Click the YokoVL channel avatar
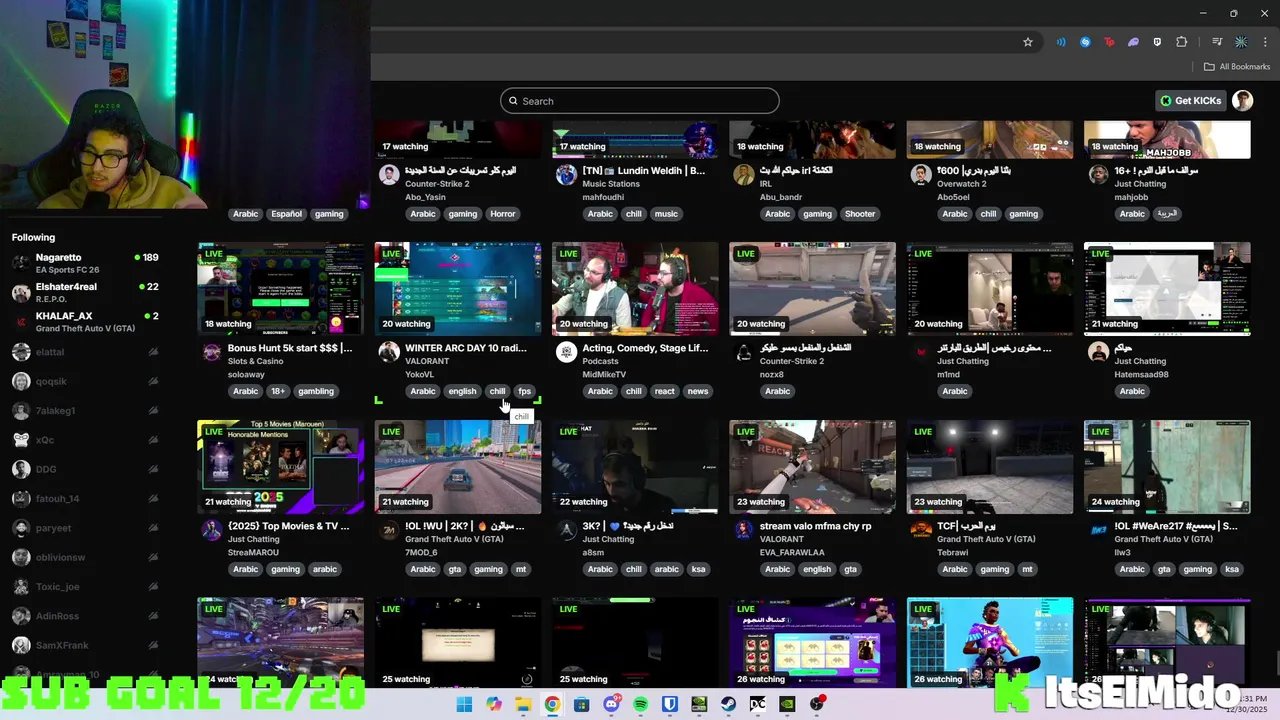1280x720 pixels. pos(389,352)
